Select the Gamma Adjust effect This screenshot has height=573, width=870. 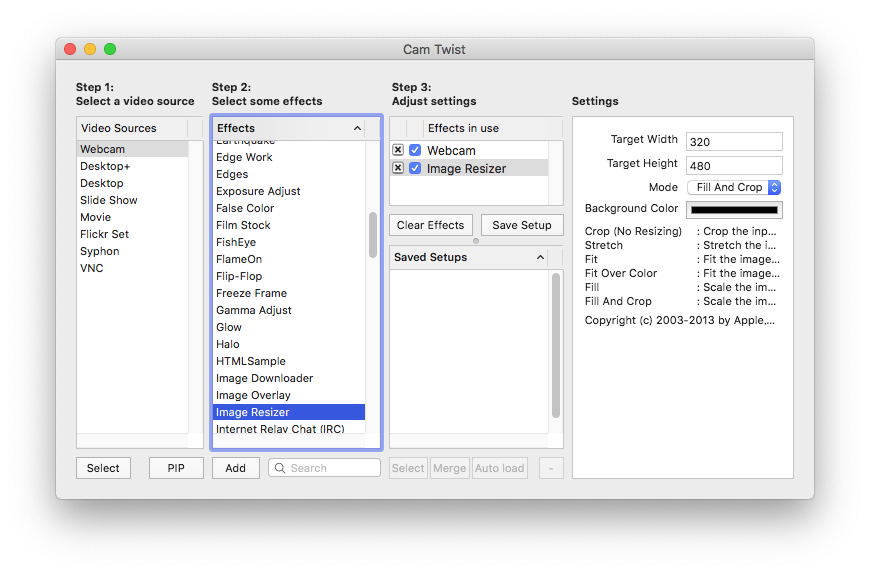point(289,311)
